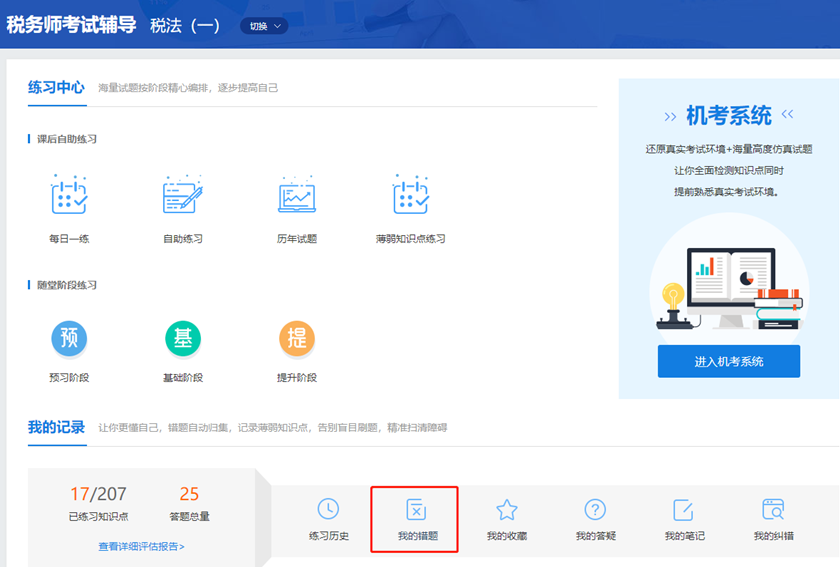Click the 练习历史 label text

(328, 535)
